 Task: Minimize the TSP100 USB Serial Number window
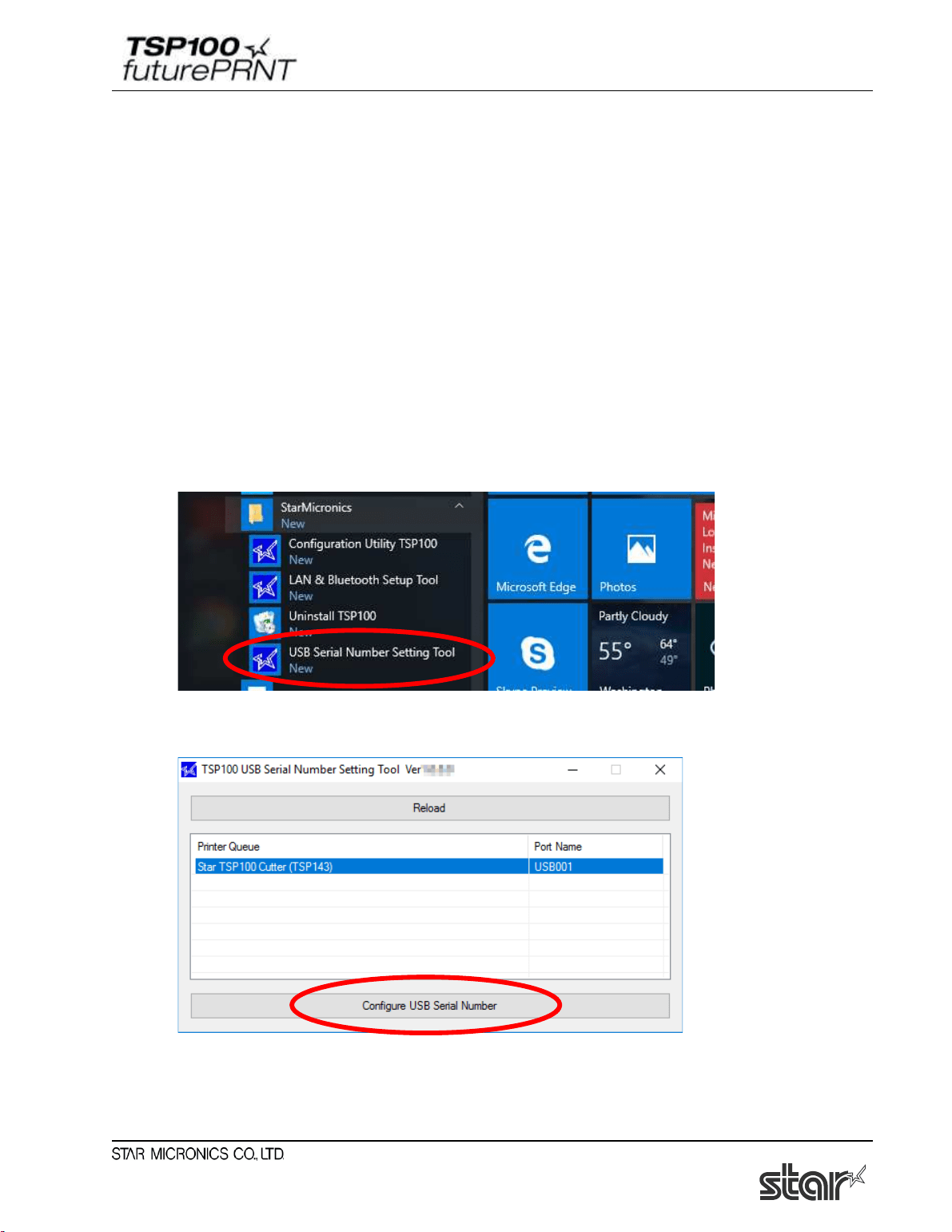572,770
